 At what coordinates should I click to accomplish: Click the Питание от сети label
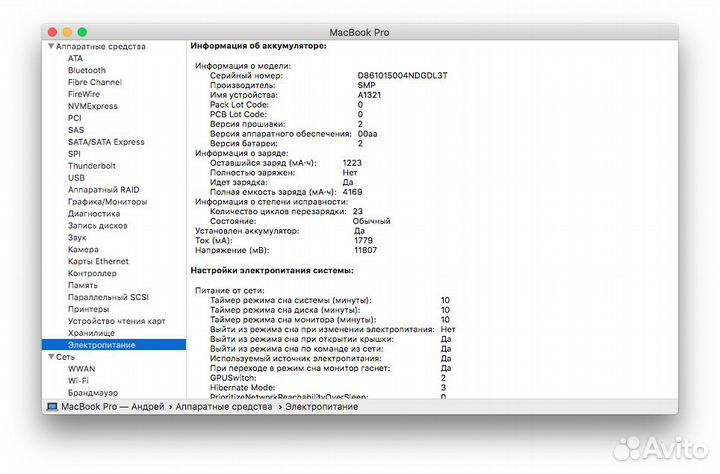(x=230, y=290)
